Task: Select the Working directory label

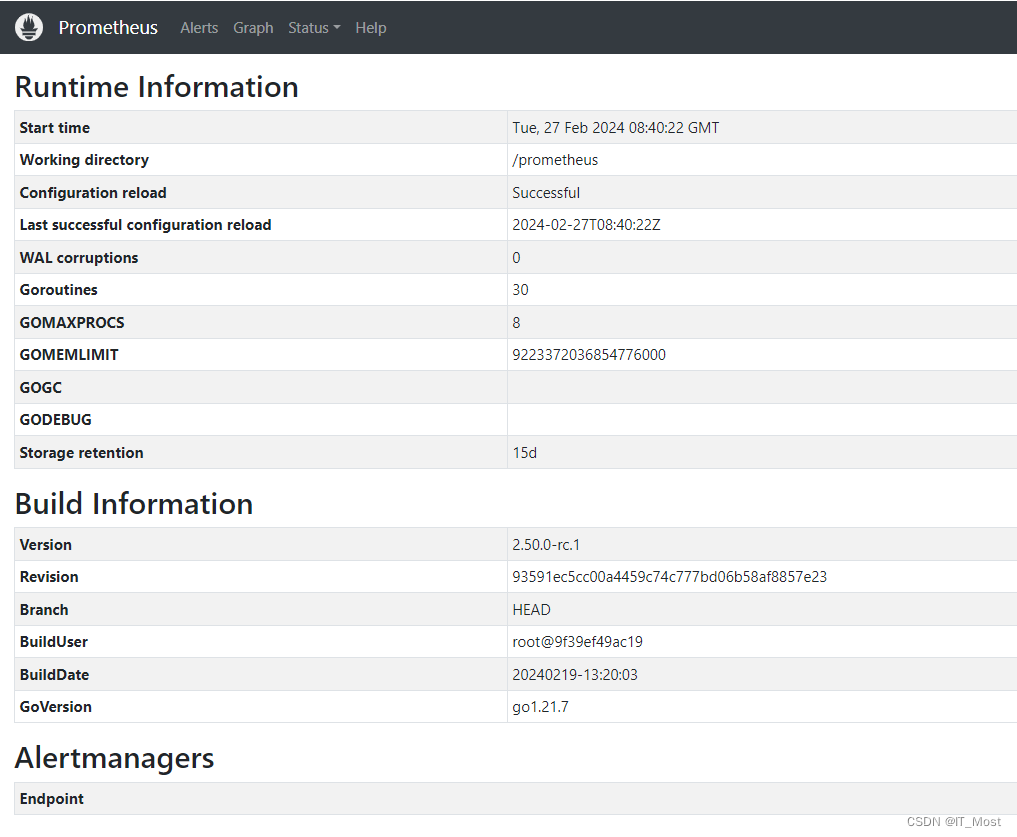Action: point(84,160)
